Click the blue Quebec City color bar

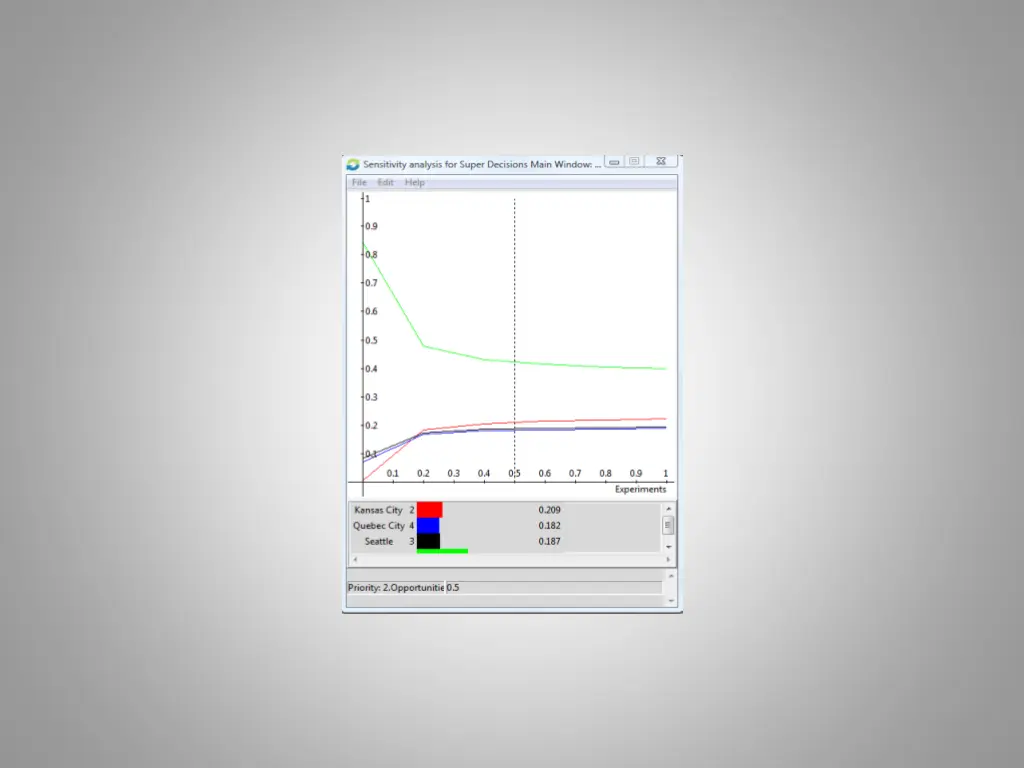(x=428, y=525)
